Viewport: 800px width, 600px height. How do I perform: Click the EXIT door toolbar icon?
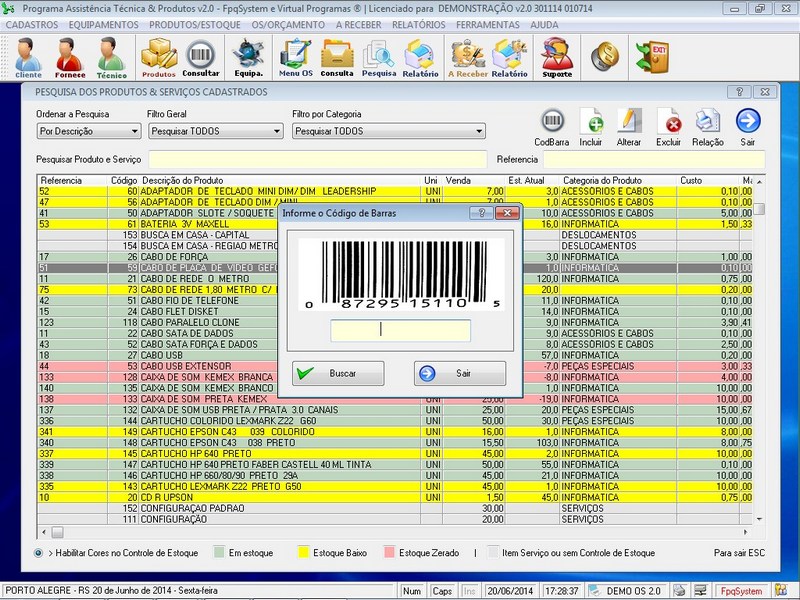click(652, 56)
